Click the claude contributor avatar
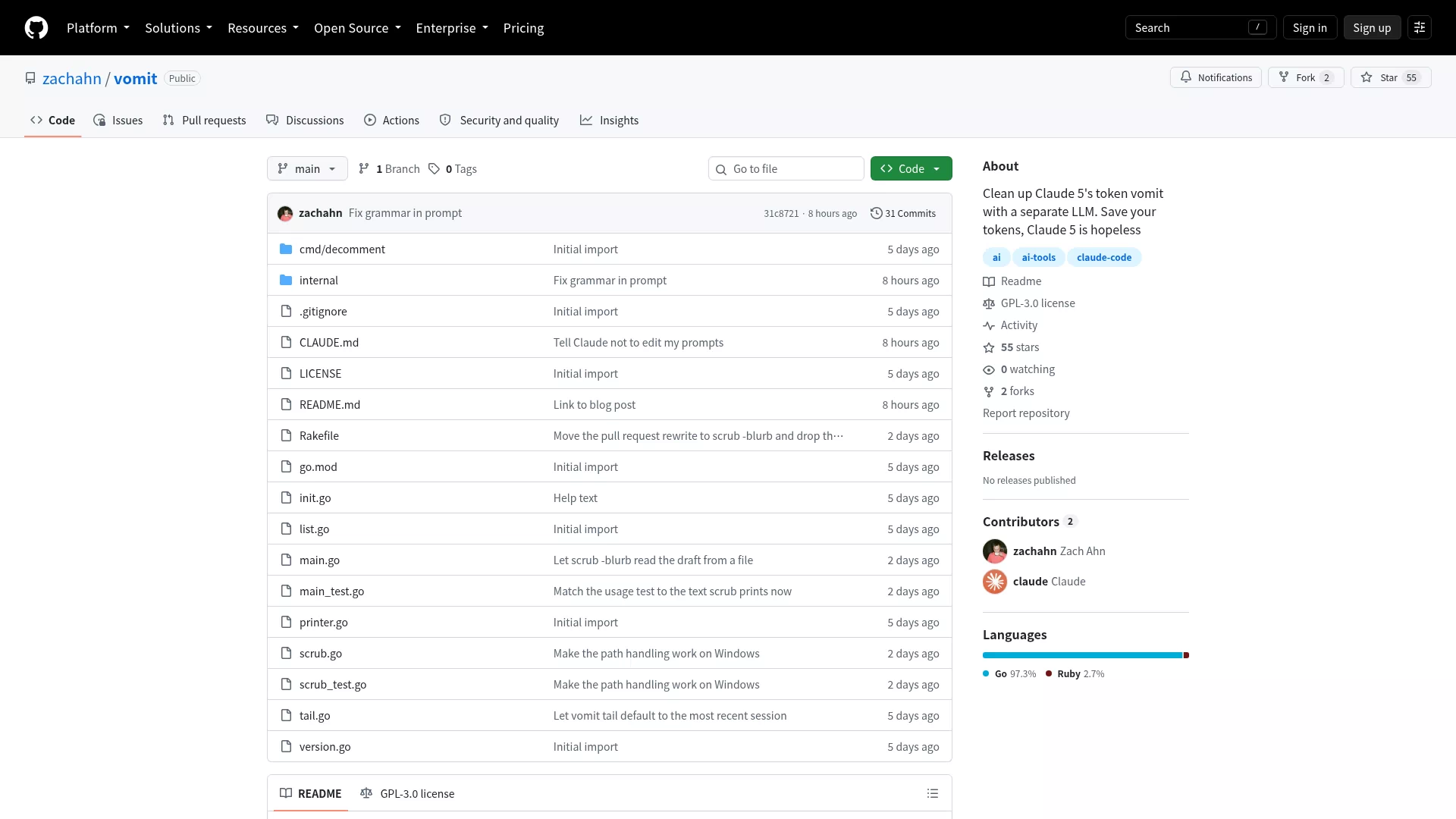1456x819 pixels. 995,582
